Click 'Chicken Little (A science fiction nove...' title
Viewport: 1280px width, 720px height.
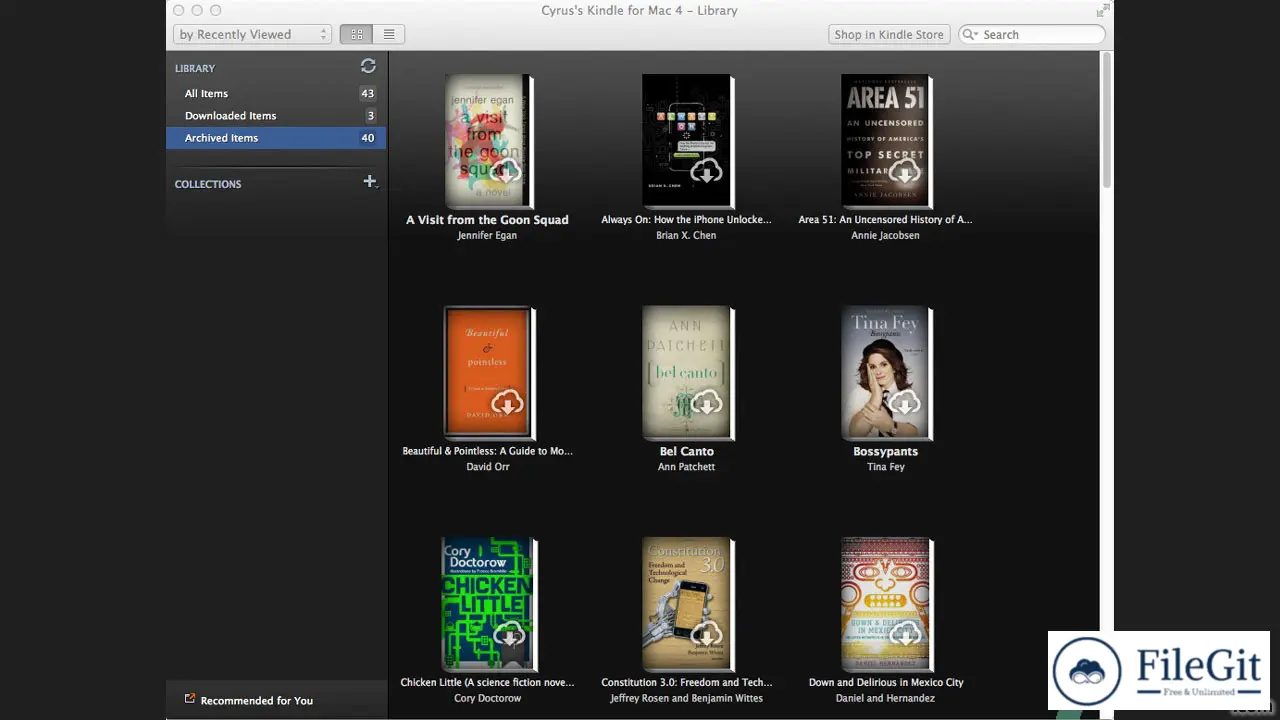(x=487, y=682)
